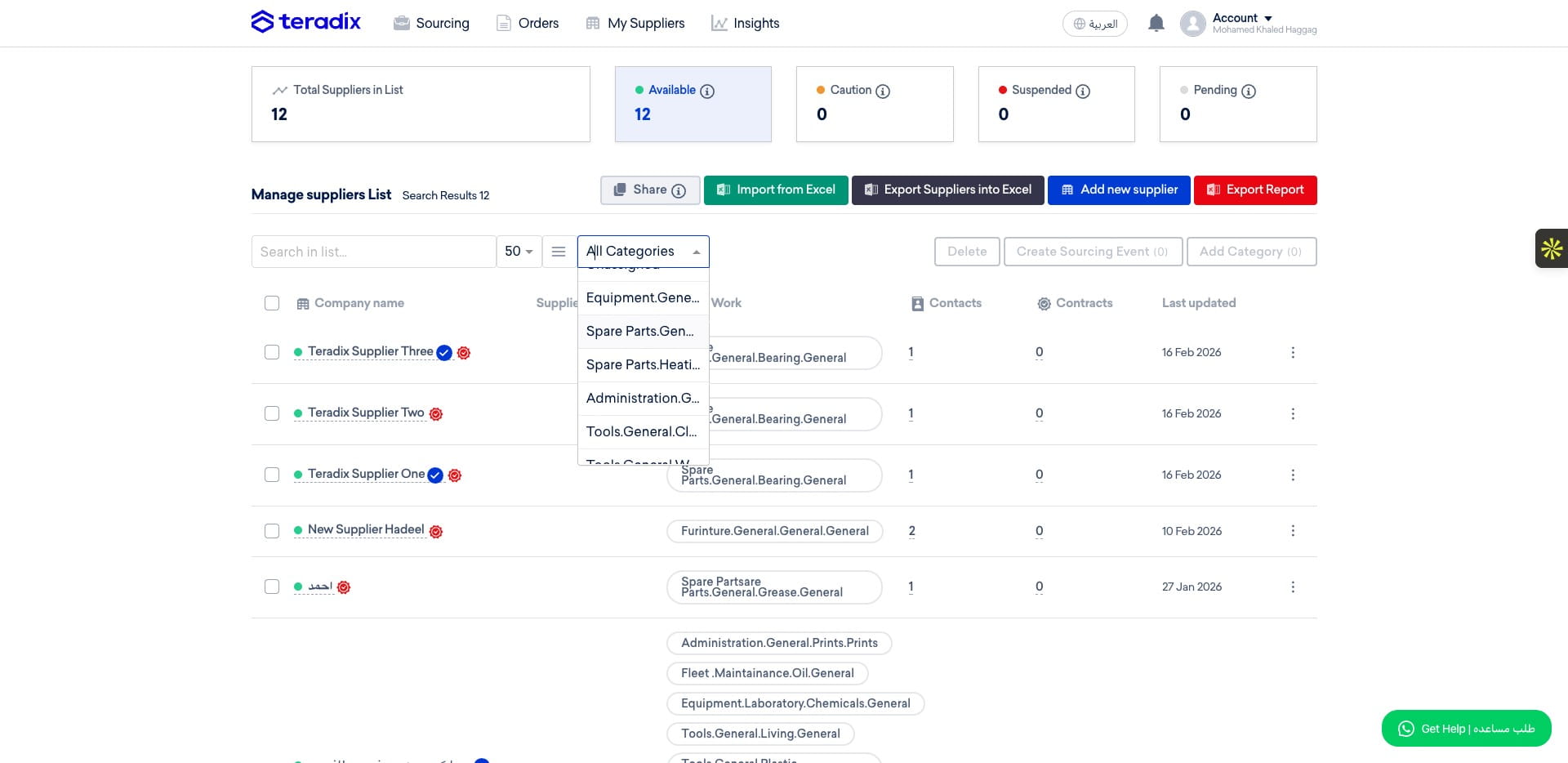1568x763 pixels.
Task: Check the Teradix Supplier Three row
Action: [272, 352]
